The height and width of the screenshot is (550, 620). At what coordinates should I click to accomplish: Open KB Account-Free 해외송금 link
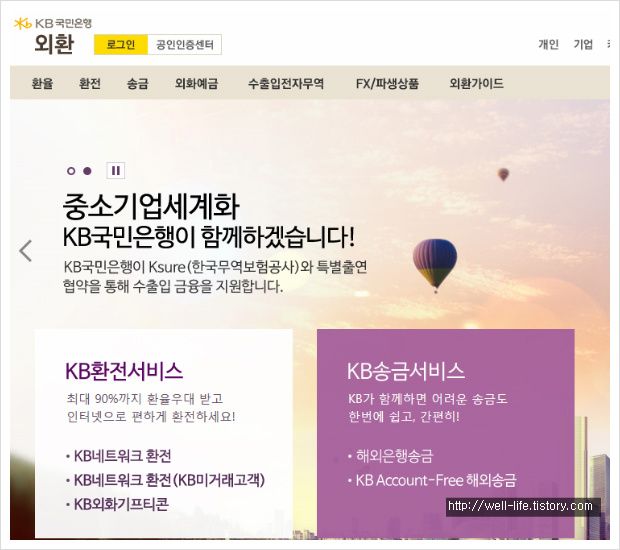click(436, 480)
